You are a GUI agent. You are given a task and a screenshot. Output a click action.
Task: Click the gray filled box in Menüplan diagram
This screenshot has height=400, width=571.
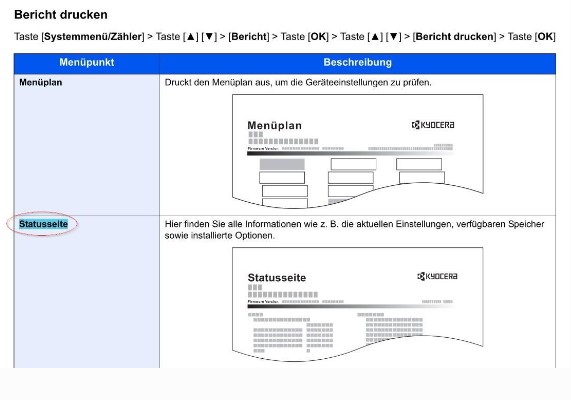click(282, 164)
